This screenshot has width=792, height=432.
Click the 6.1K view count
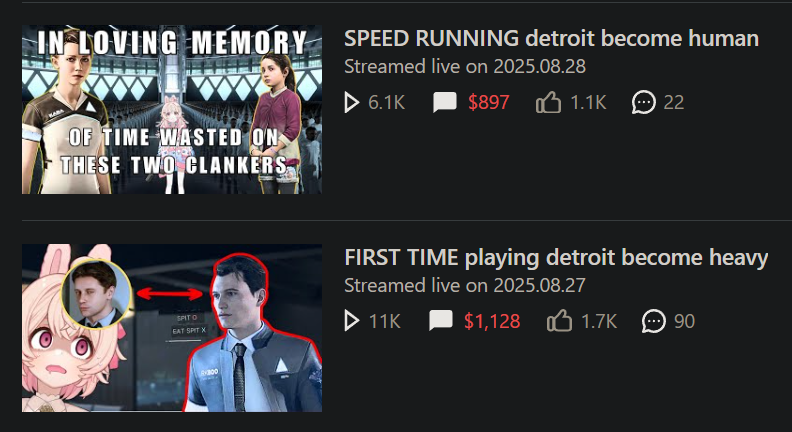tap(386, 103)
